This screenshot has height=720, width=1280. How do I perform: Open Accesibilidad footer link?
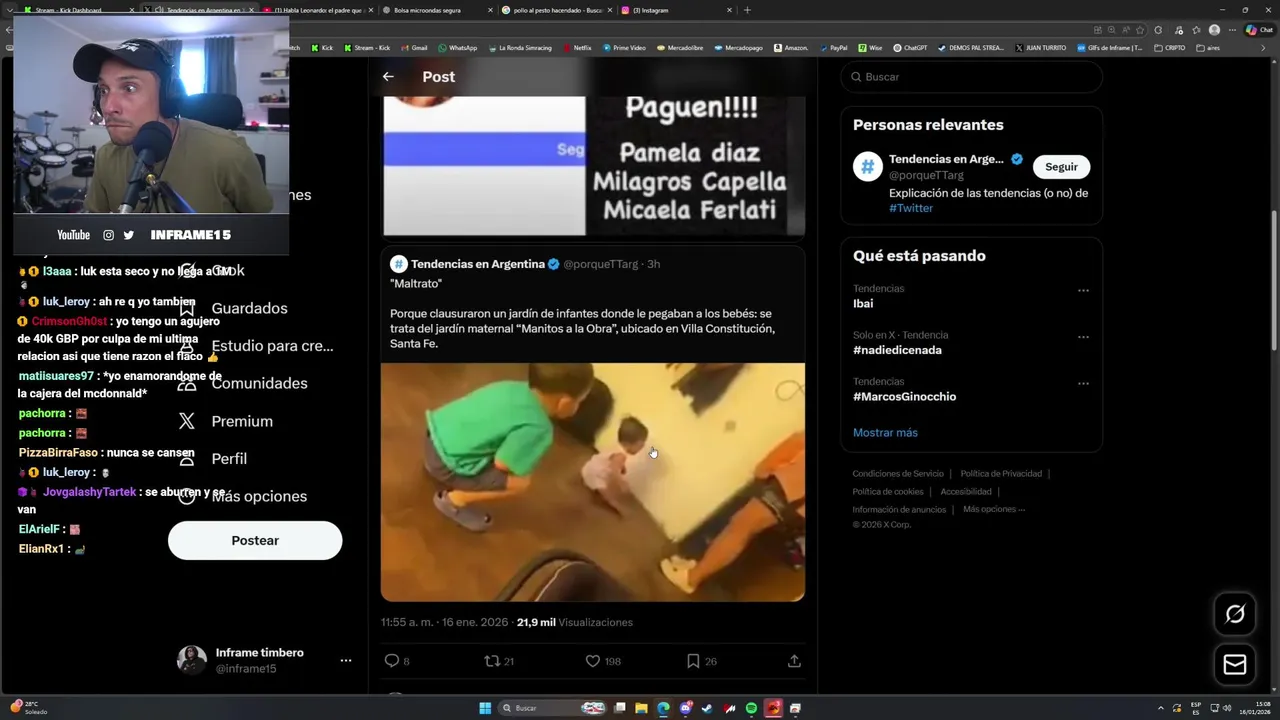pos(966,492)
